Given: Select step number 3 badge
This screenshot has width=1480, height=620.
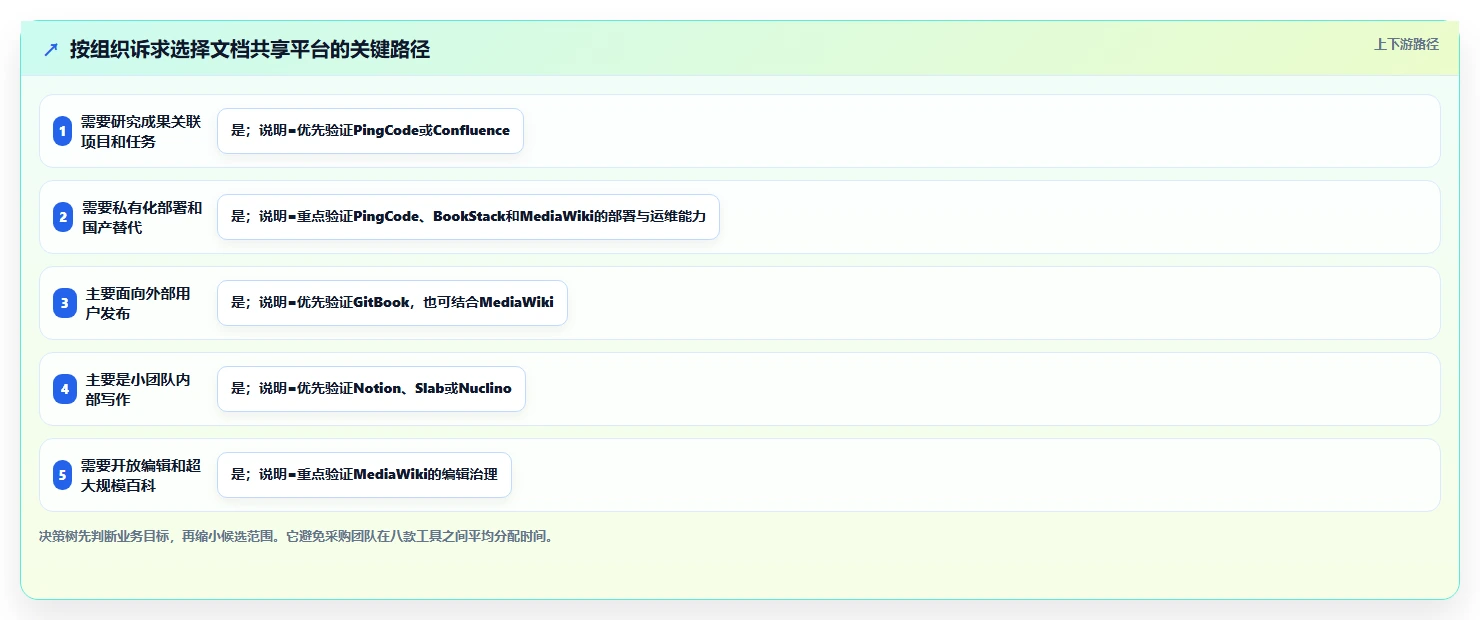Looking at the screenshot, I should (65, 303).
